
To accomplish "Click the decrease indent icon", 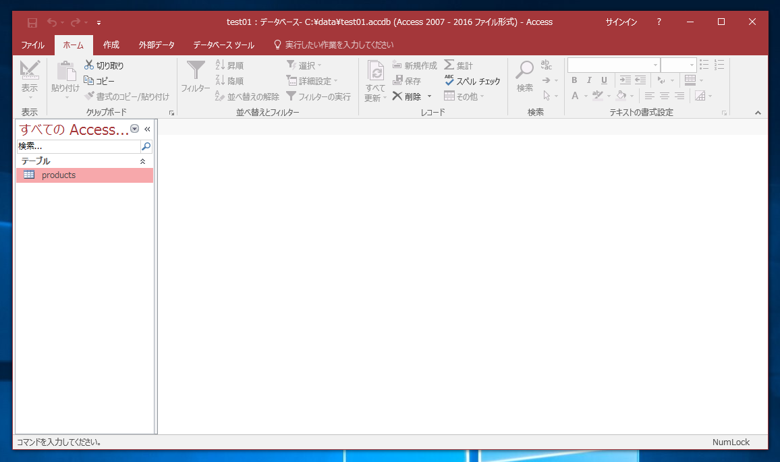I will (640, 80).
